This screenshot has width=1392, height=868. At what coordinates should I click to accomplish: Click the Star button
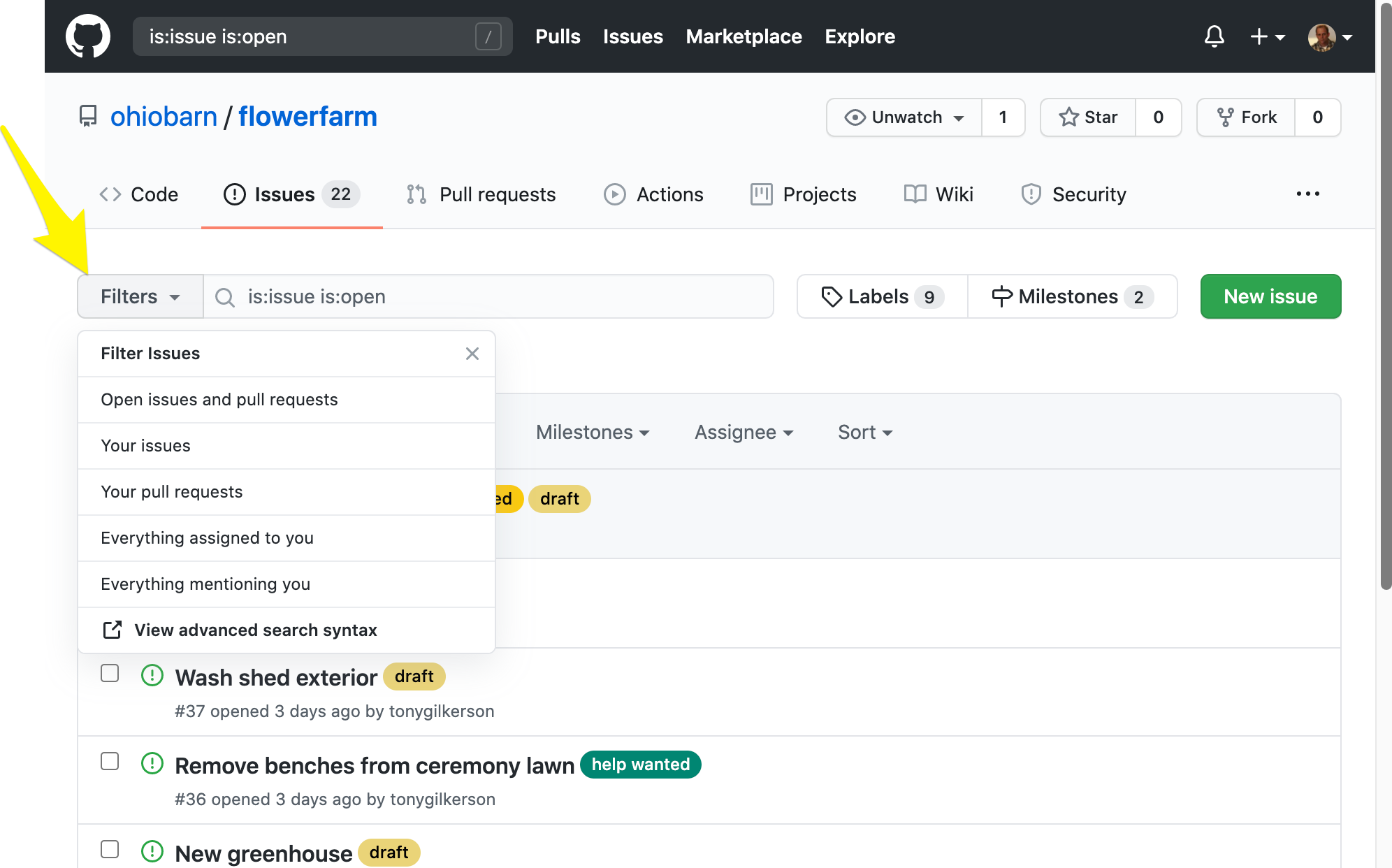[1088, 117]
